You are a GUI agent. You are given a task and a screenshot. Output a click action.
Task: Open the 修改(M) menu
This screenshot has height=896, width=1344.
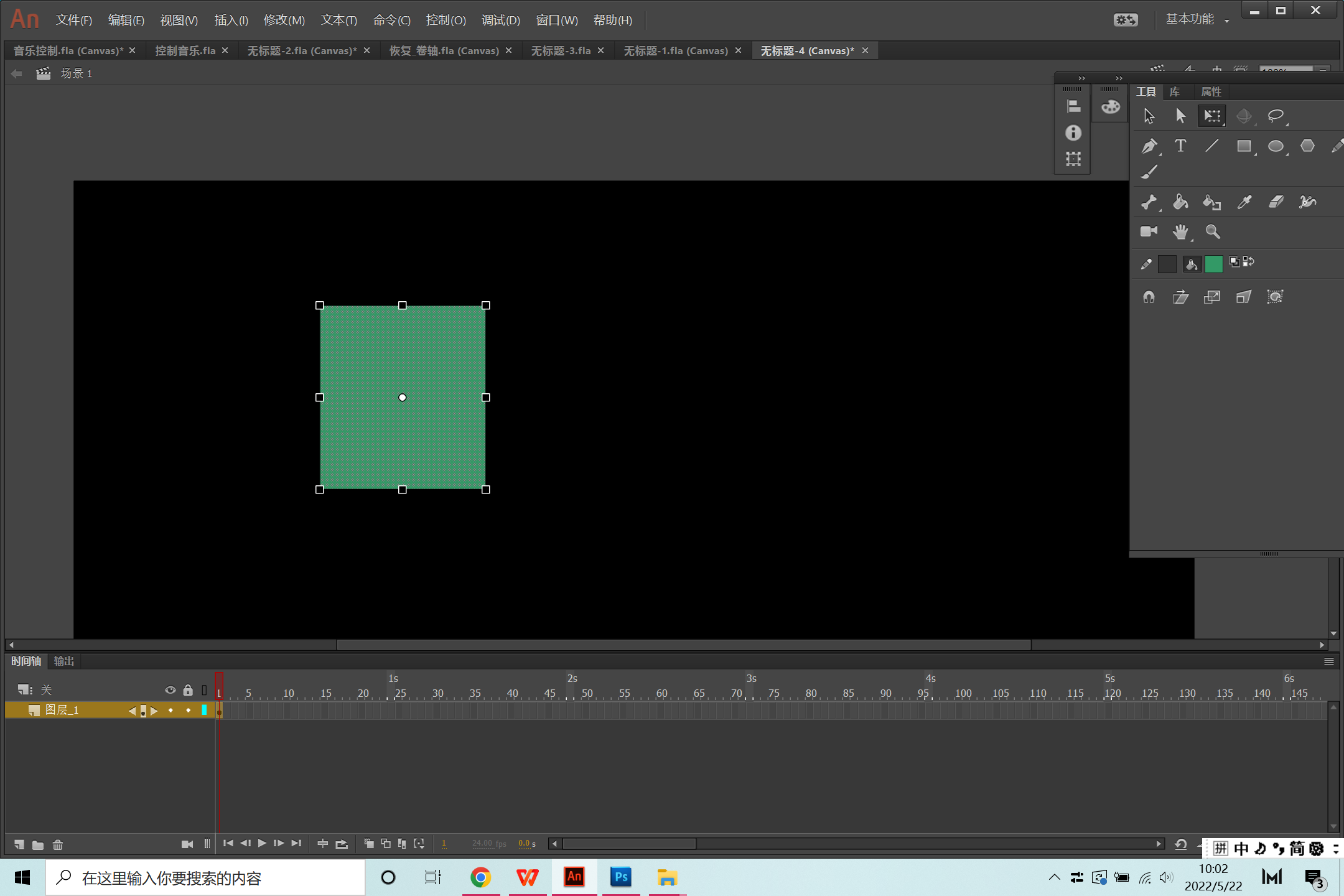pyautogui.click(x=284, y=20)
